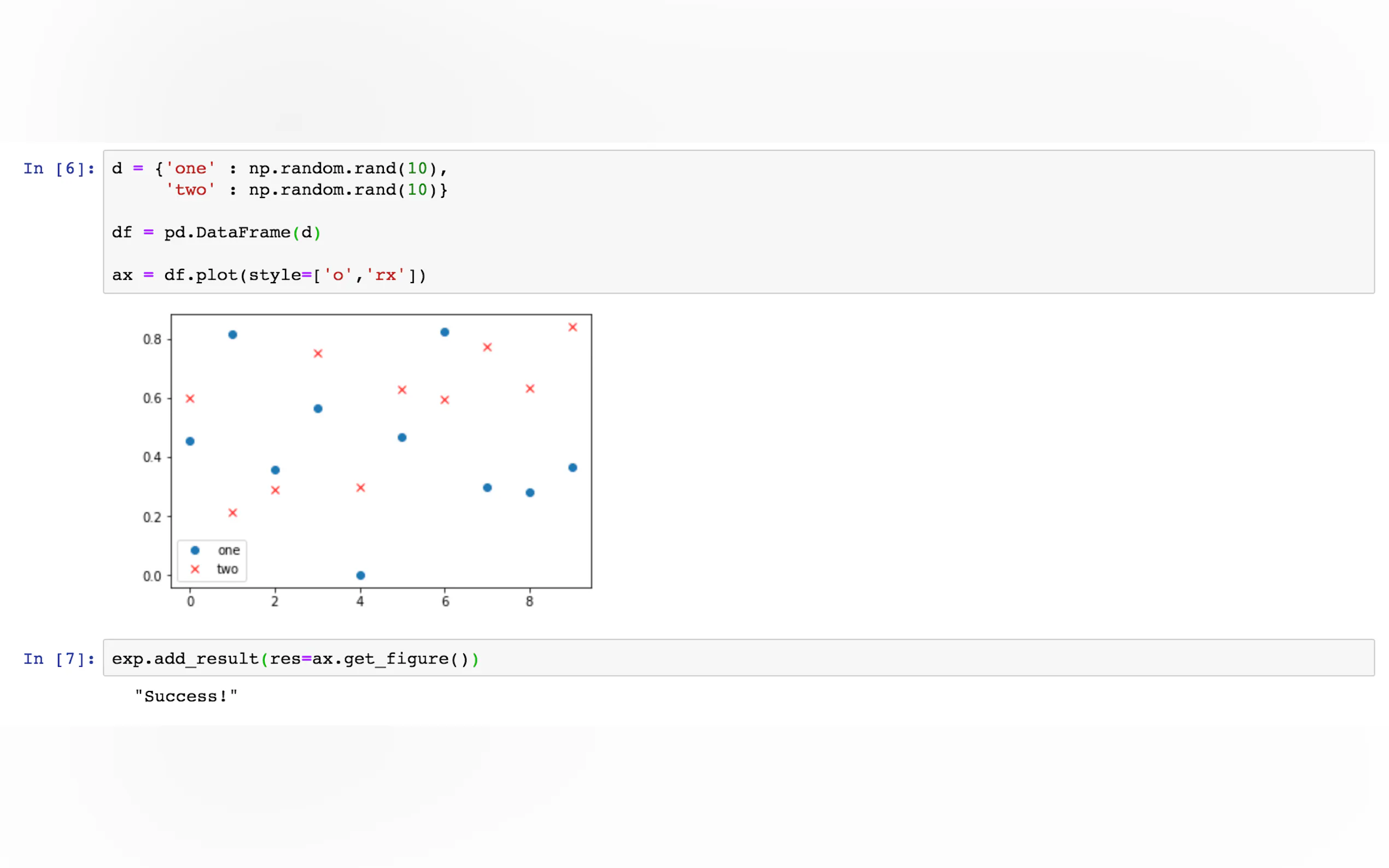Click the 'two' legend entry

tap(227, 569)
